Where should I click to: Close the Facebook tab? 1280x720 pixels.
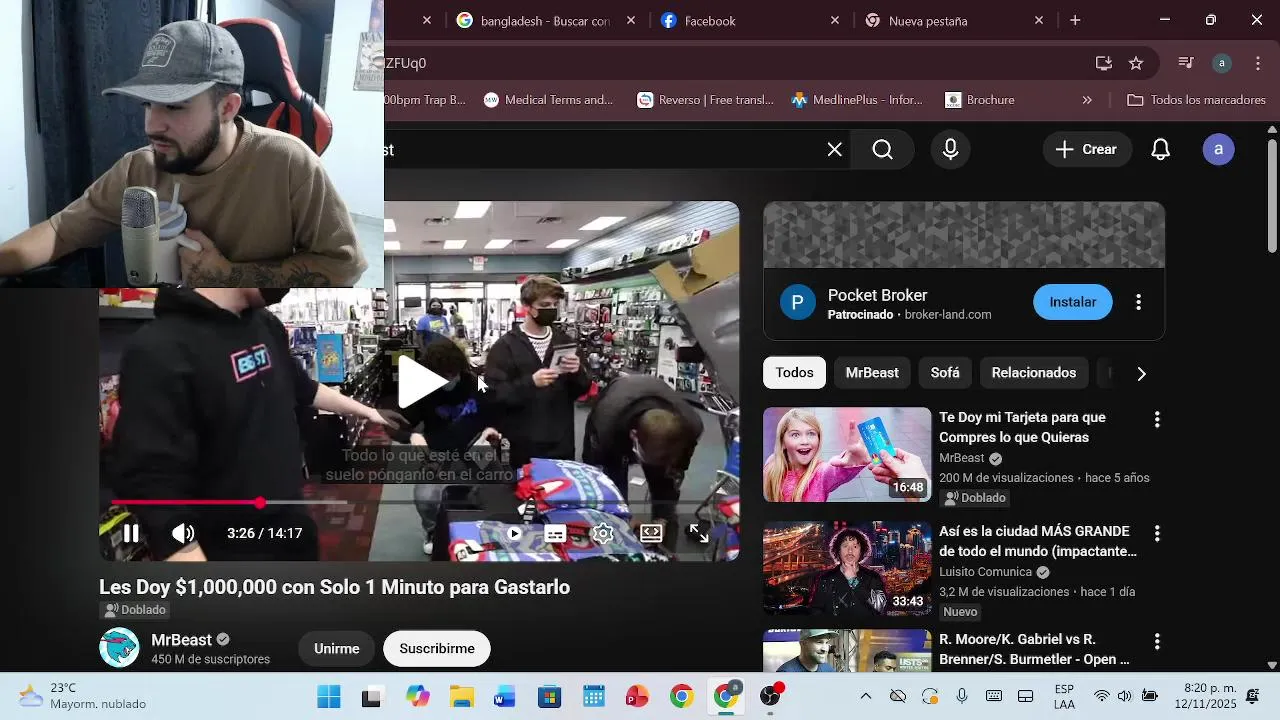pos(835,20)
